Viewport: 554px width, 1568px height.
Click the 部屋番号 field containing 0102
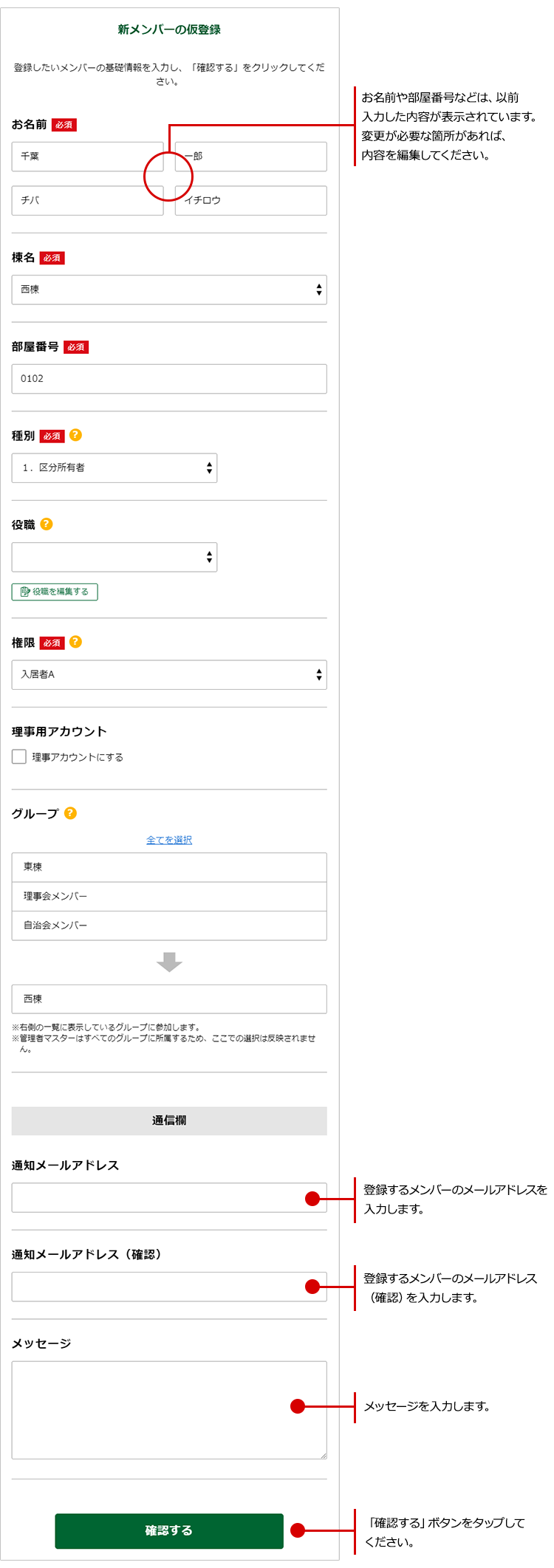(169, 378)
